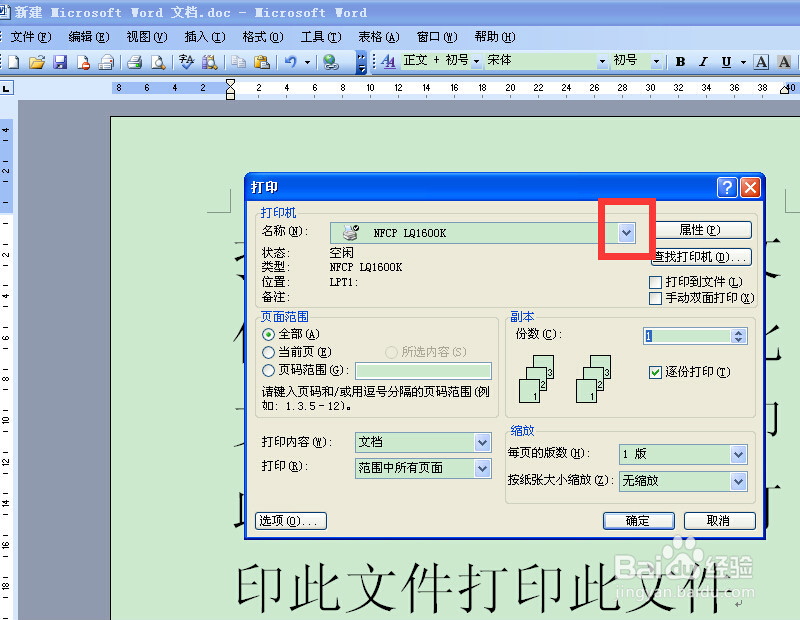Expand the 打印内容 dropdown

pyautogui.click(x=482, y=442)
